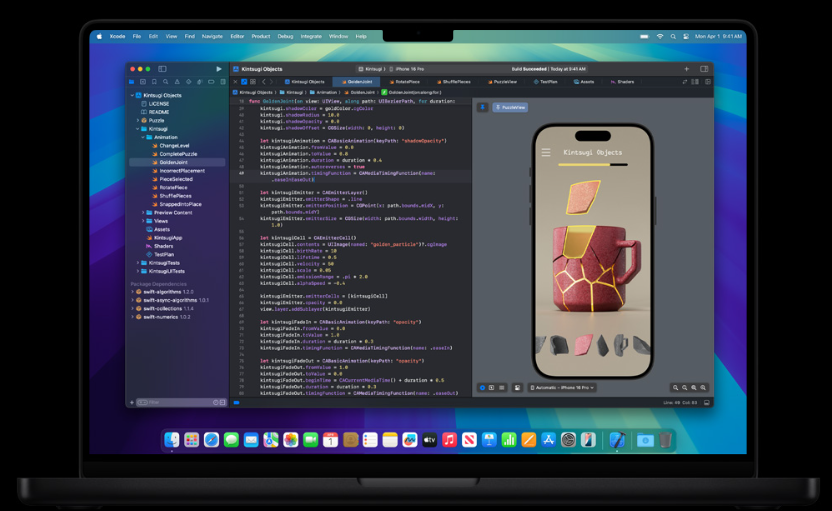This screenshot has width=832, height=511.
Task: Click the iPhone 16 Pro run destination
Action: (411, 69)
